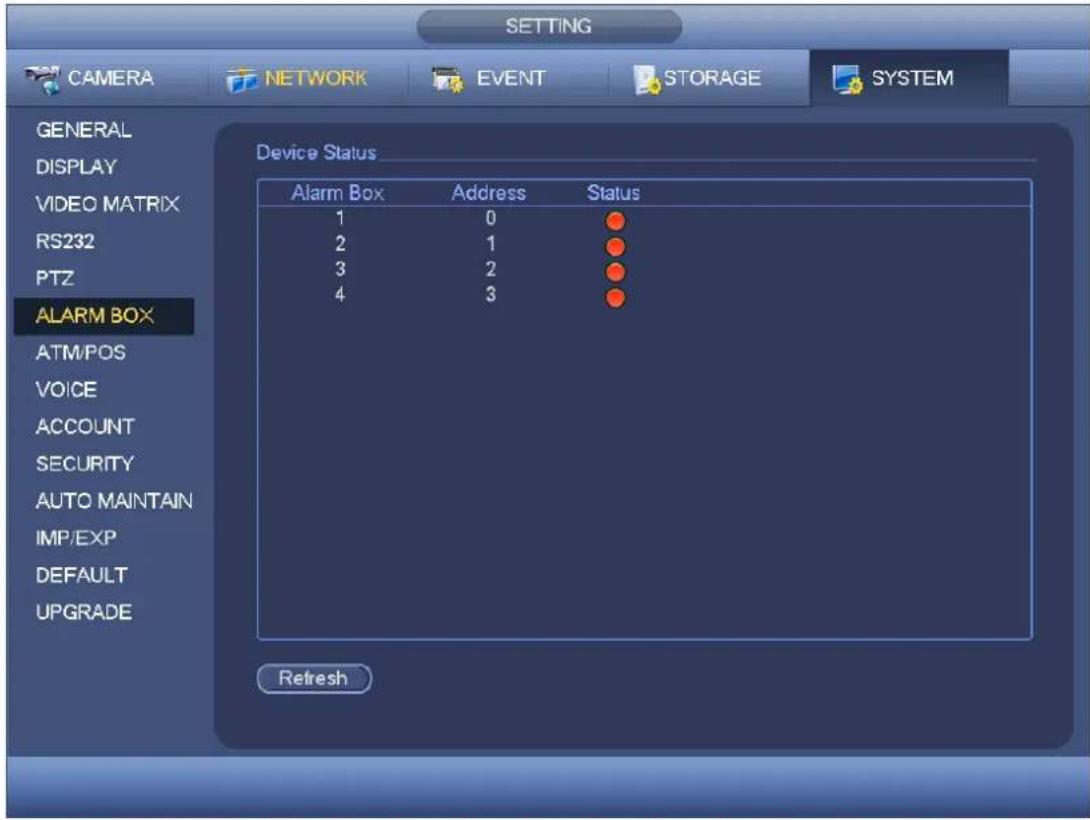Select VOICE in sidebar
1090x820 pixels.
pos(67,389)
